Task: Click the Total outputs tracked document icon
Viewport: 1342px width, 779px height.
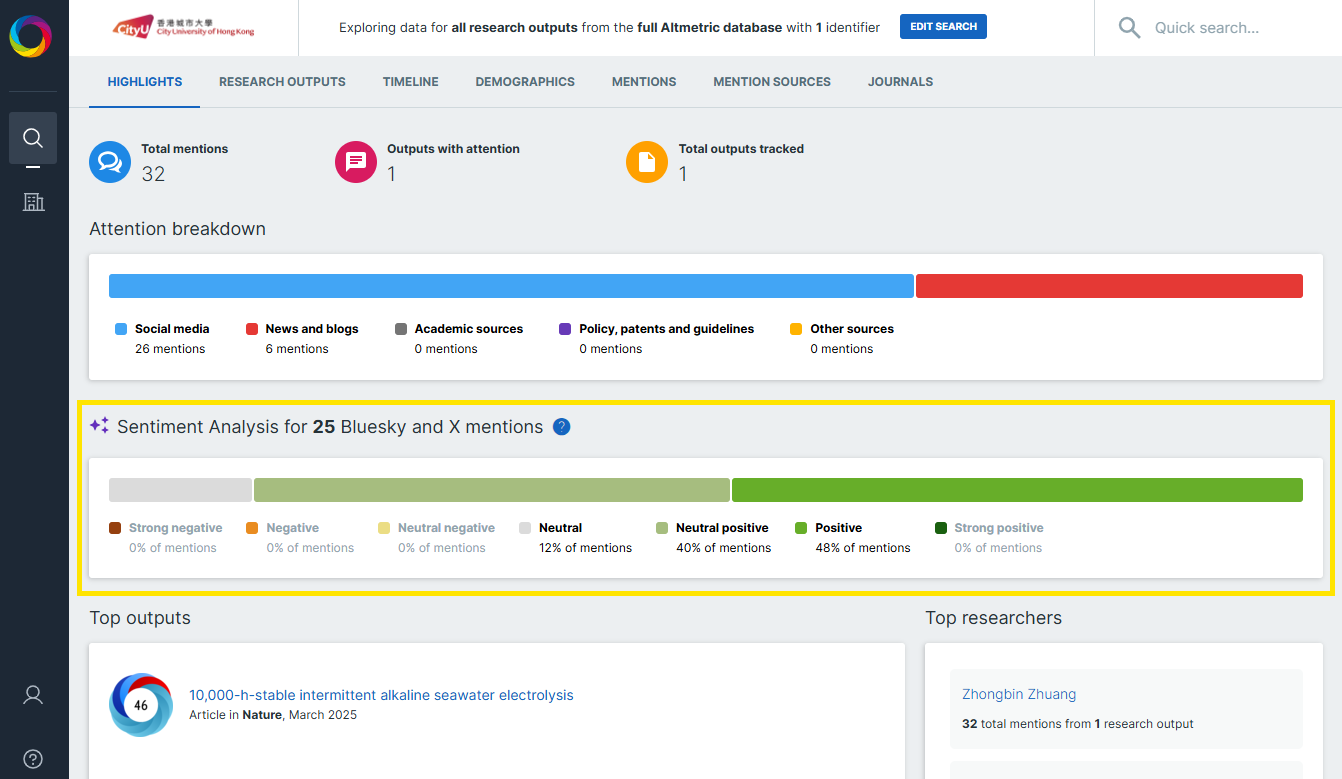Action: pos(647,162)
